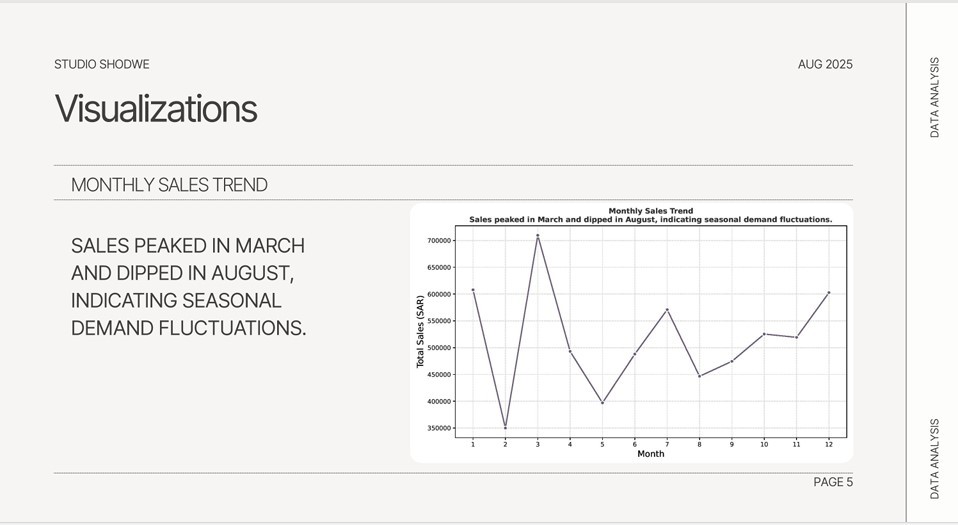The height and width of the screenshot is (525, 958).
Task: Click the PAGE 5 footer label
Action: pos(833,482)
